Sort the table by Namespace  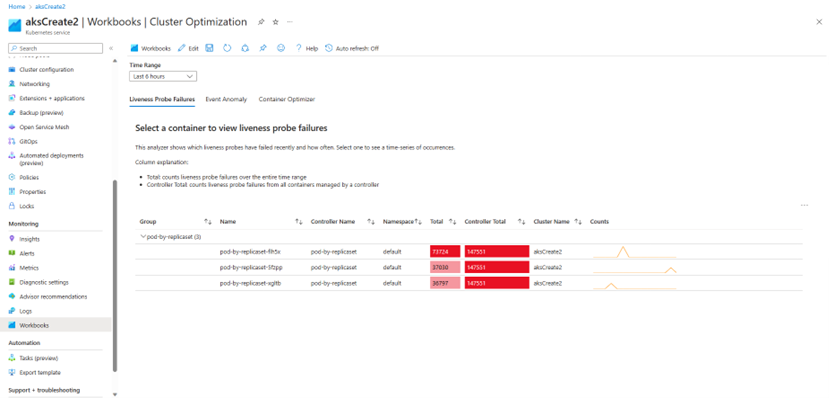pyautogui.click(x=418, y=222)
